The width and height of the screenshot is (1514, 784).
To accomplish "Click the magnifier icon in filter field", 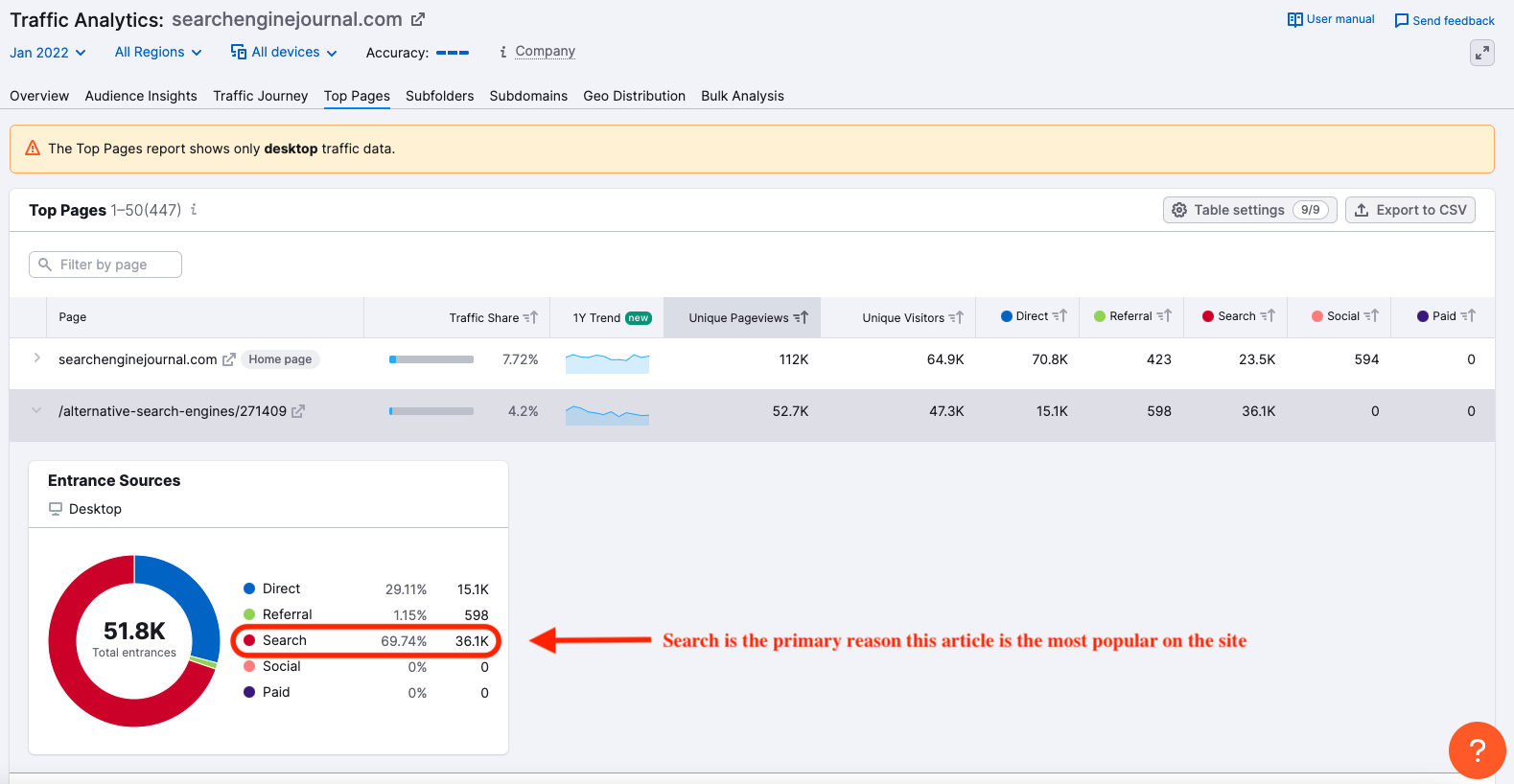I will coord(45,265).
